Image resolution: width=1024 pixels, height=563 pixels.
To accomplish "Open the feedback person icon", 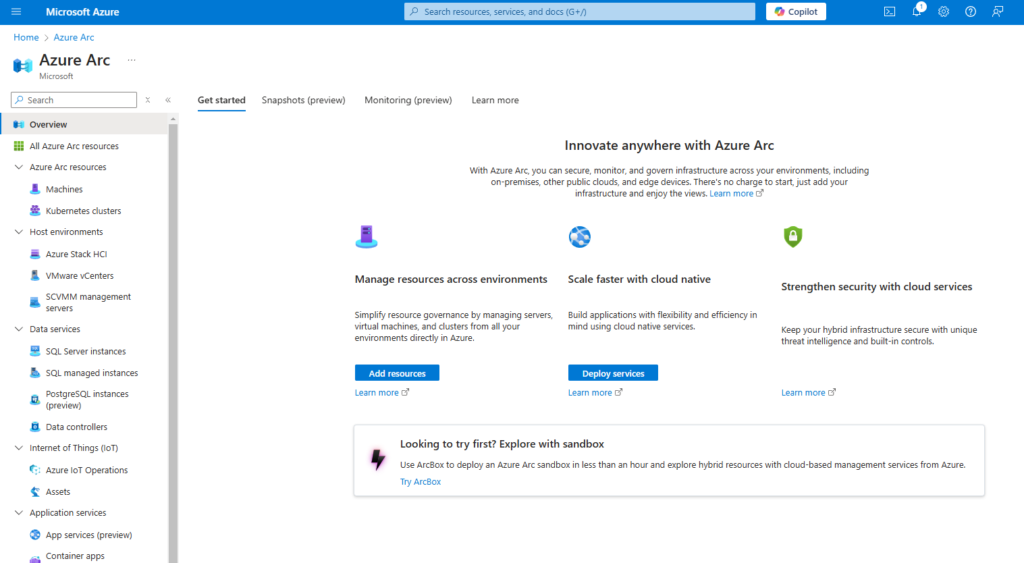I will (997, 12).
